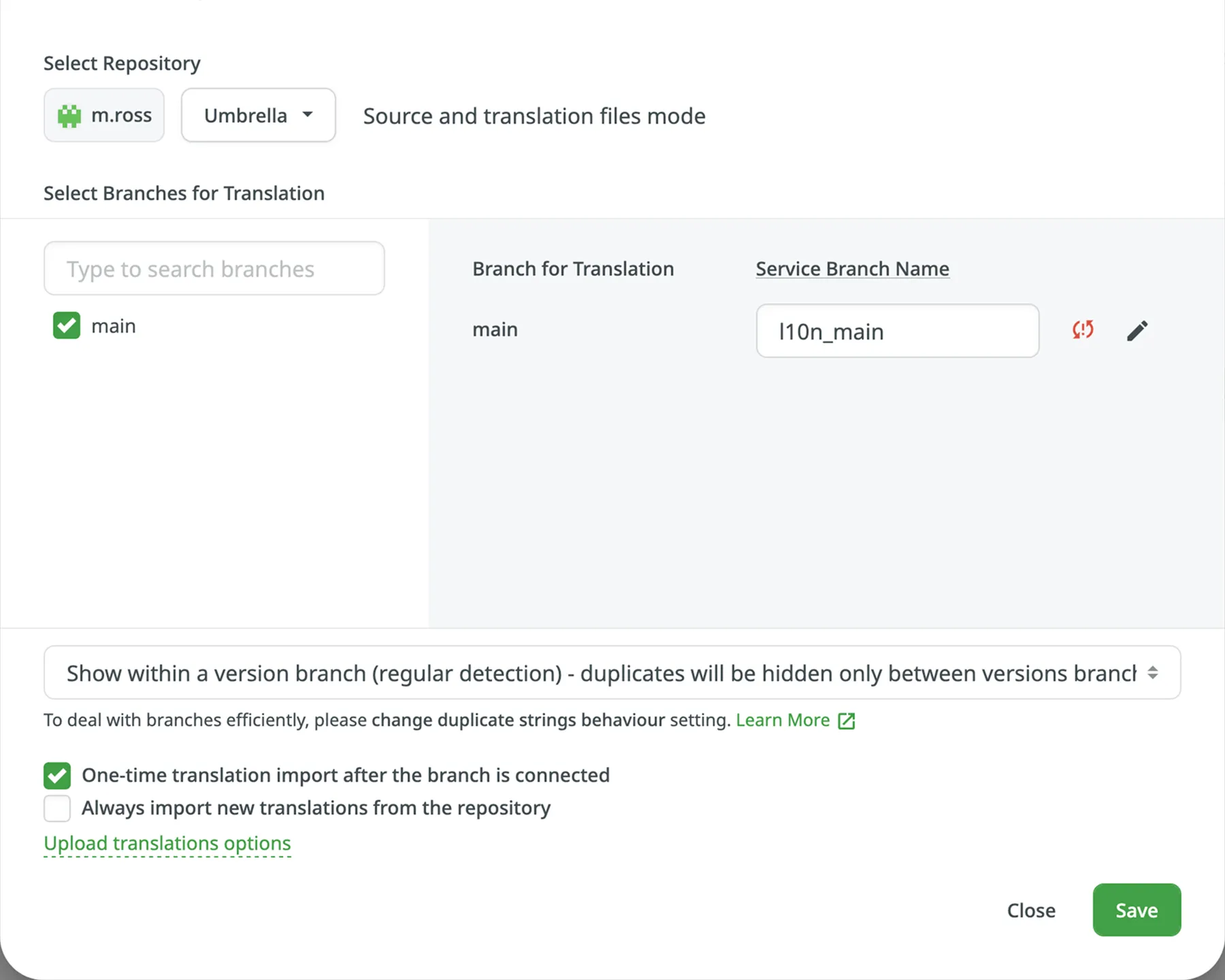Click the green repository avatar icon
The image size is (1225, 980).
(70, 115)
